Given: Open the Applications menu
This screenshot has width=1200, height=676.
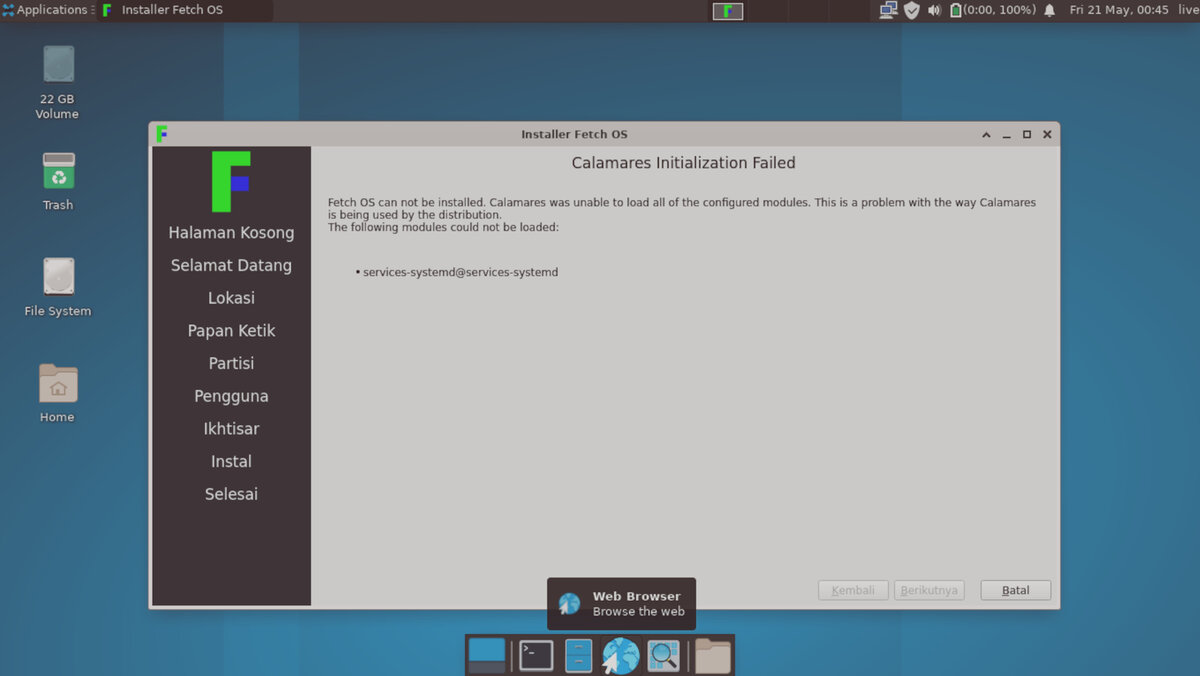Looking at the screenshot, I should [46, 10].
